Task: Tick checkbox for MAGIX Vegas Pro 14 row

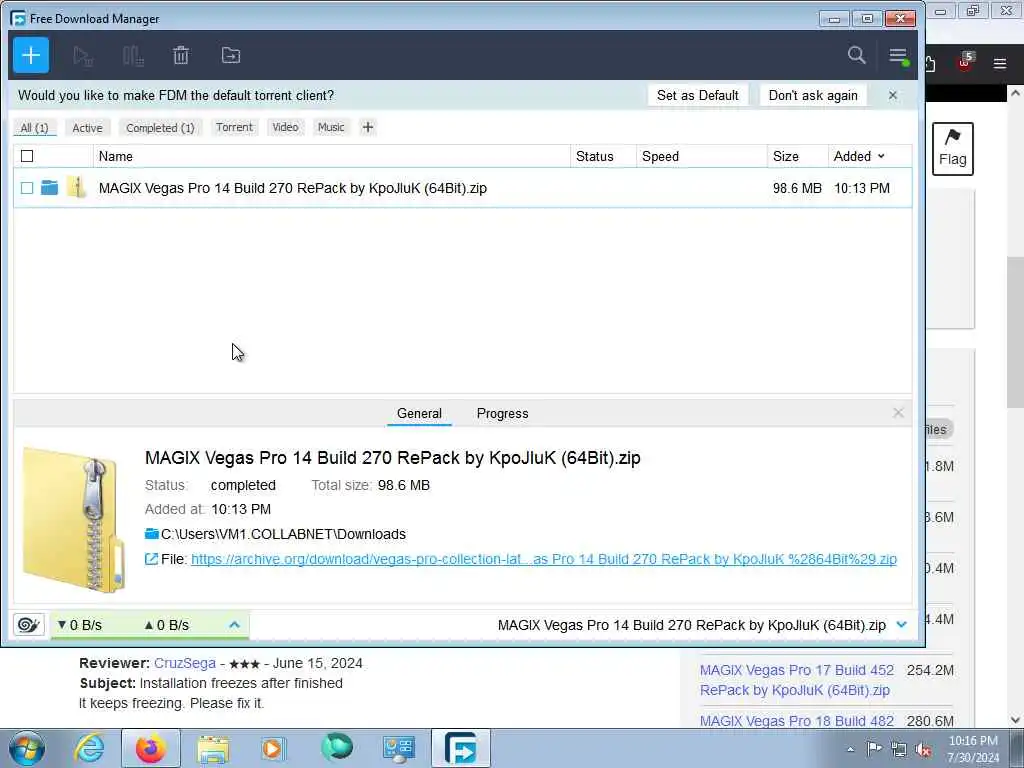Action: 27,188
